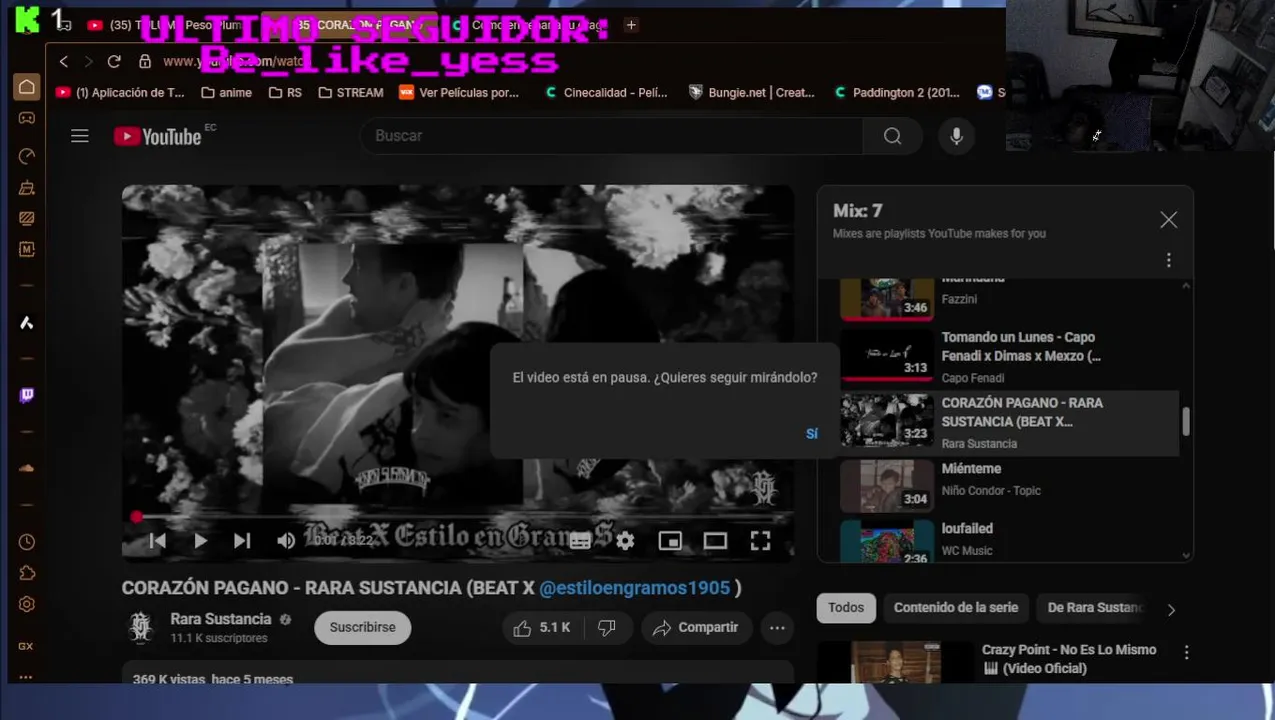Open a new browser tab with plus
This screenshot has height=720, width=1275.
click(x=631, y=25)
